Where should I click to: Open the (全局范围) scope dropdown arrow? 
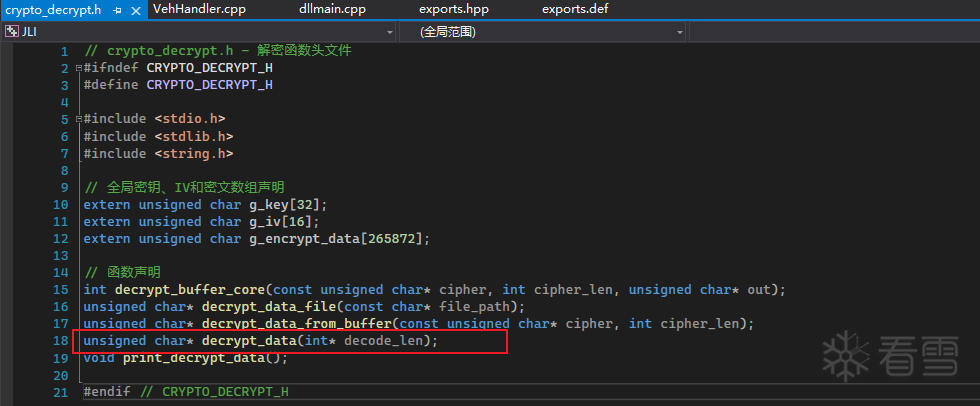coord(679,32)
